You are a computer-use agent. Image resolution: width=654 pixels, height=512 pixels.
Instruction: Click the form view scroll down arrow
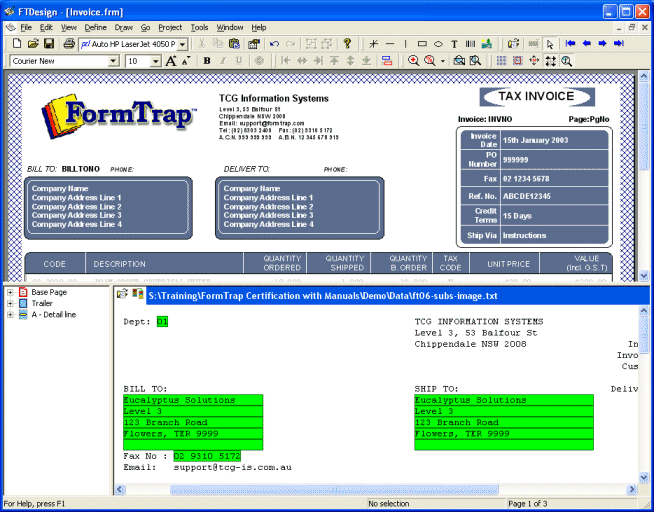point(643,276)
